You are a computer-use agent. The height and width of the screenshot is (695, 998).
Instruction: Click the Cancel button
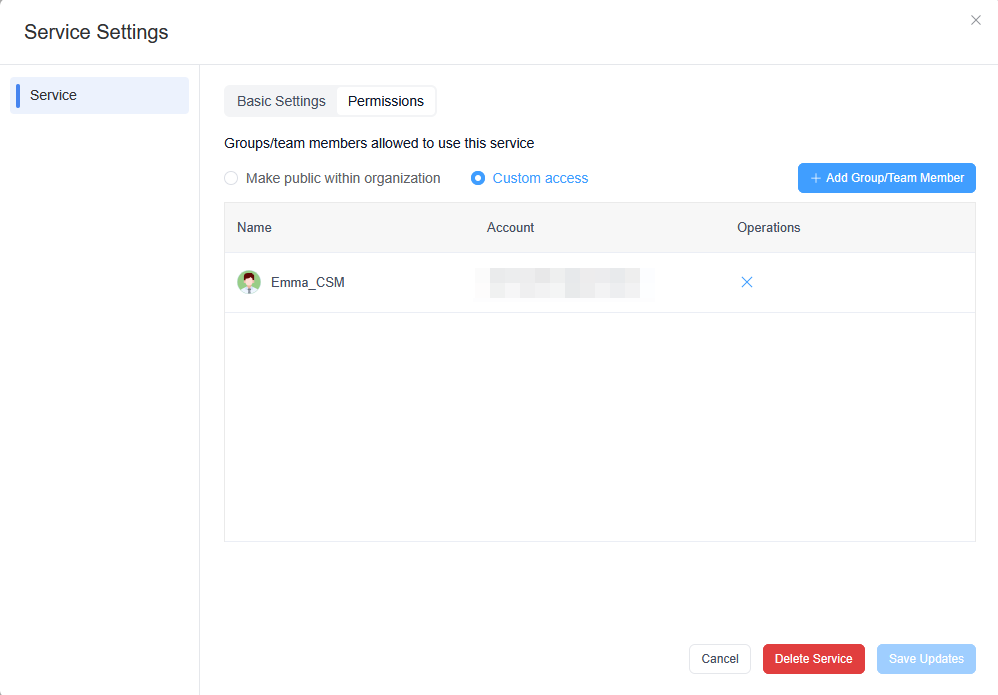(720, 659)
